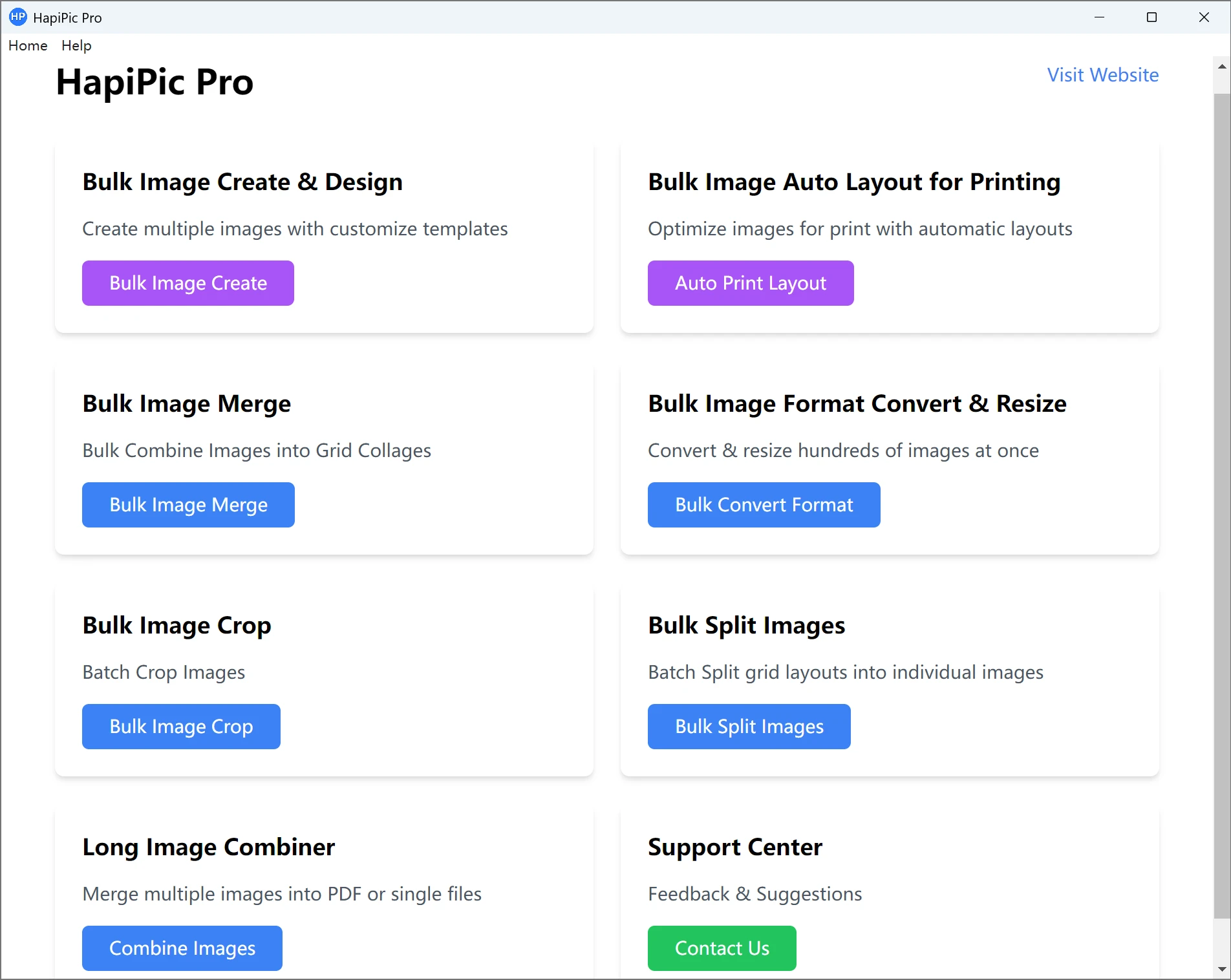Viewport: 1231px width, 980px height.
Task: Maximize the HapiPic Pro window
Action: point(1151,17)
